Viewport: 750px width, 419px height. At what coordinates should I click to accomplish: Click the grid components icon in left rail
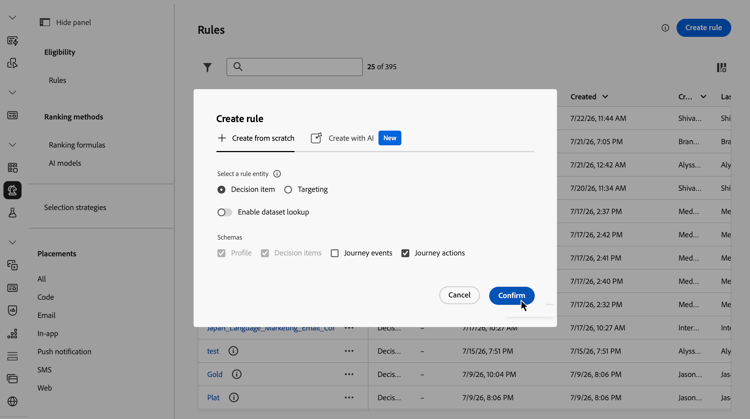(x=12, y=167)
